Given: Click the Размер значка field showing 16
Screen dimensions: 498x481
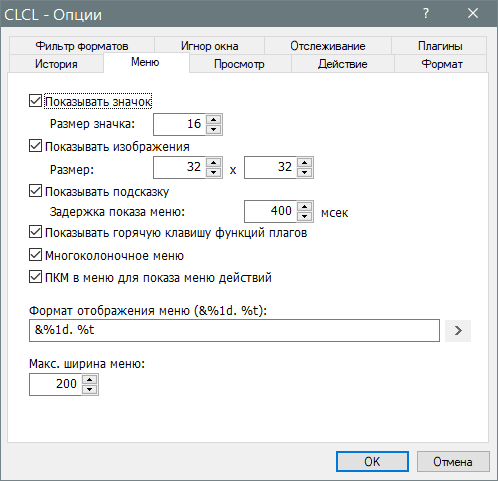Looking at the screenshot, I should [x=179, y=124].
